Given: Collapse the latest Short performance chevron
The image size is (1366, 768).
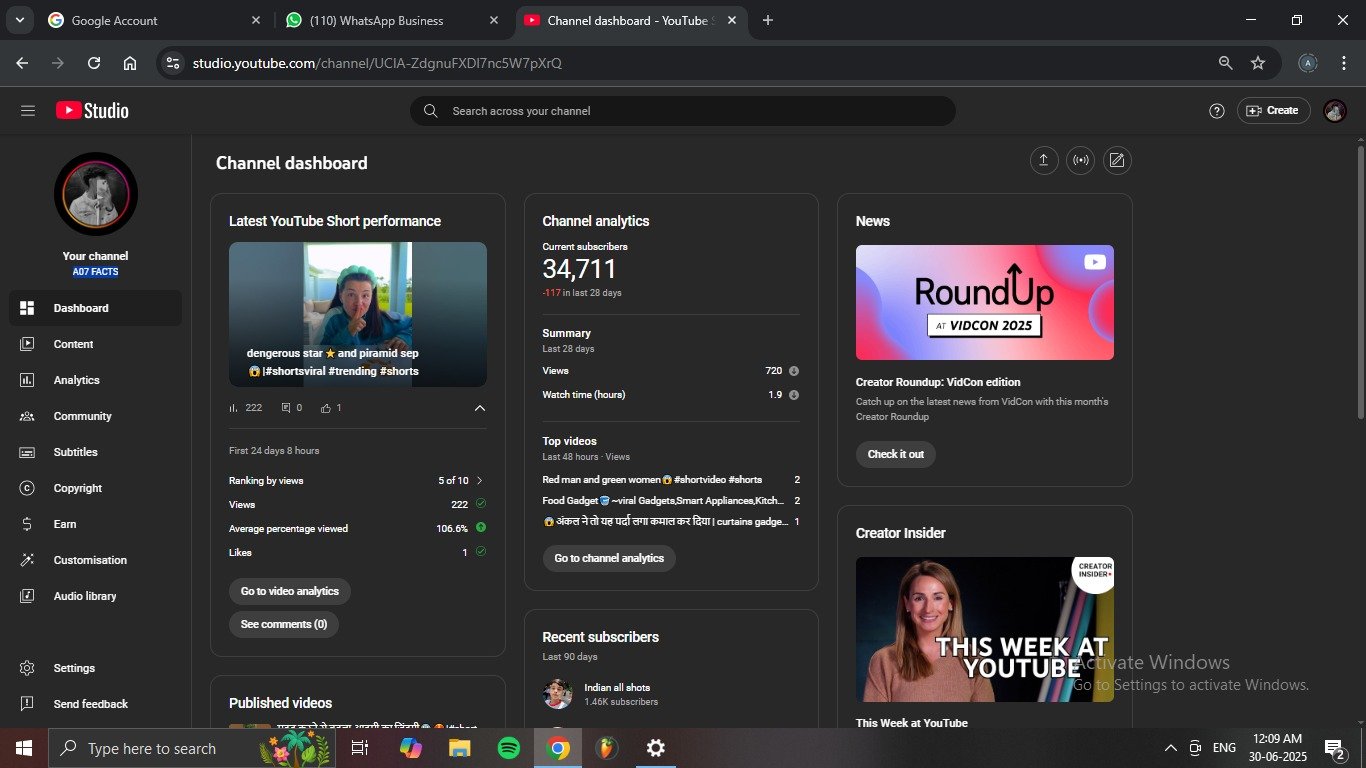Looking at the screenshot, I should pyautogui.click(x=480, y=408).
